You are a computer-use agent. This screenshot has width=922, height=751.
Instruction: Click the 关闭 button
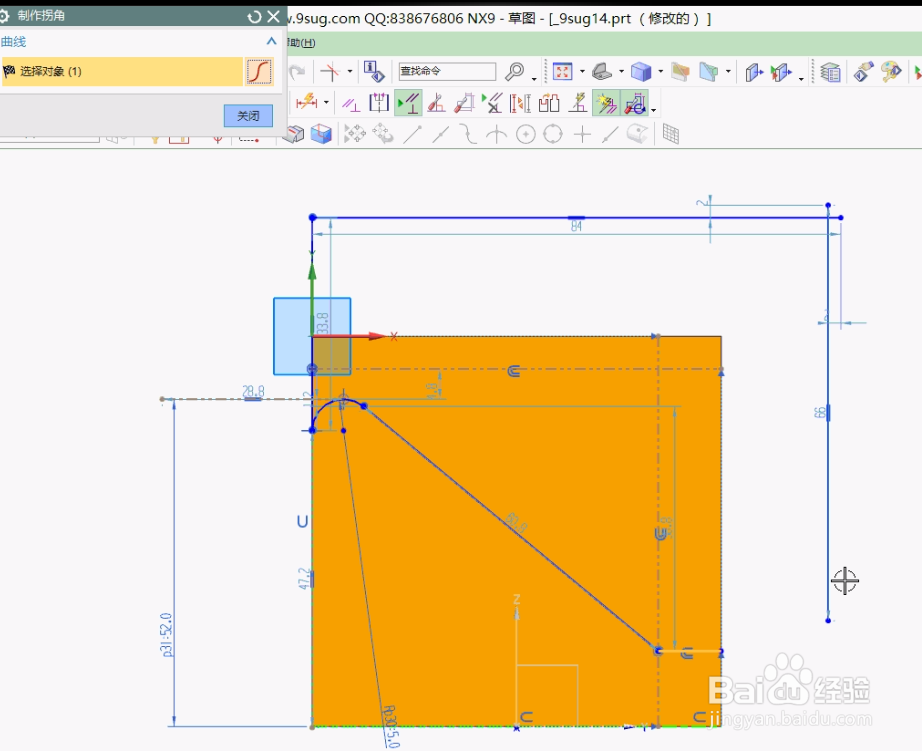click(x=248, y=116)
